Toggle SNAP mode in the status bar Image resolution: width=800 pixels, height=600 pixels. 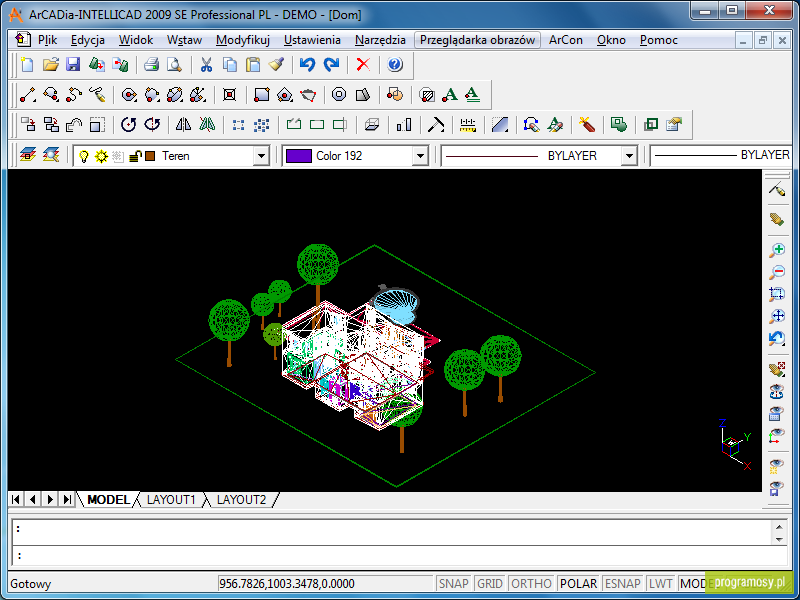coord(453,584)
